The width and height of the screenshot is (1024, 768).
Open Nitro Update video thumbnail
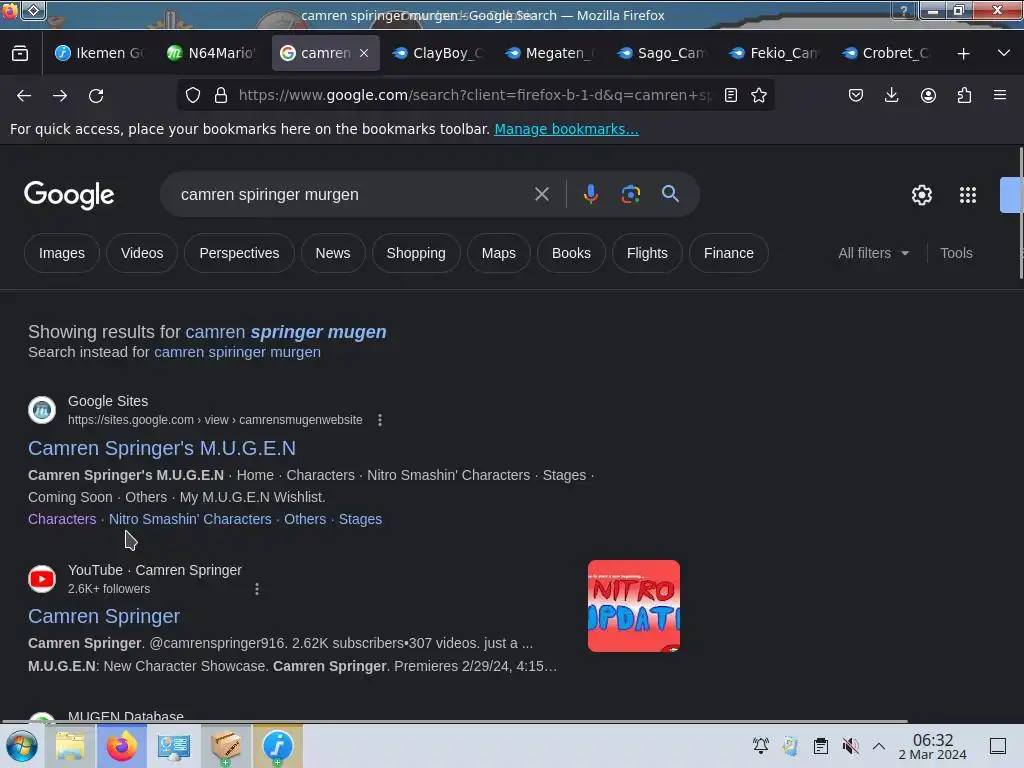(633, 606)
